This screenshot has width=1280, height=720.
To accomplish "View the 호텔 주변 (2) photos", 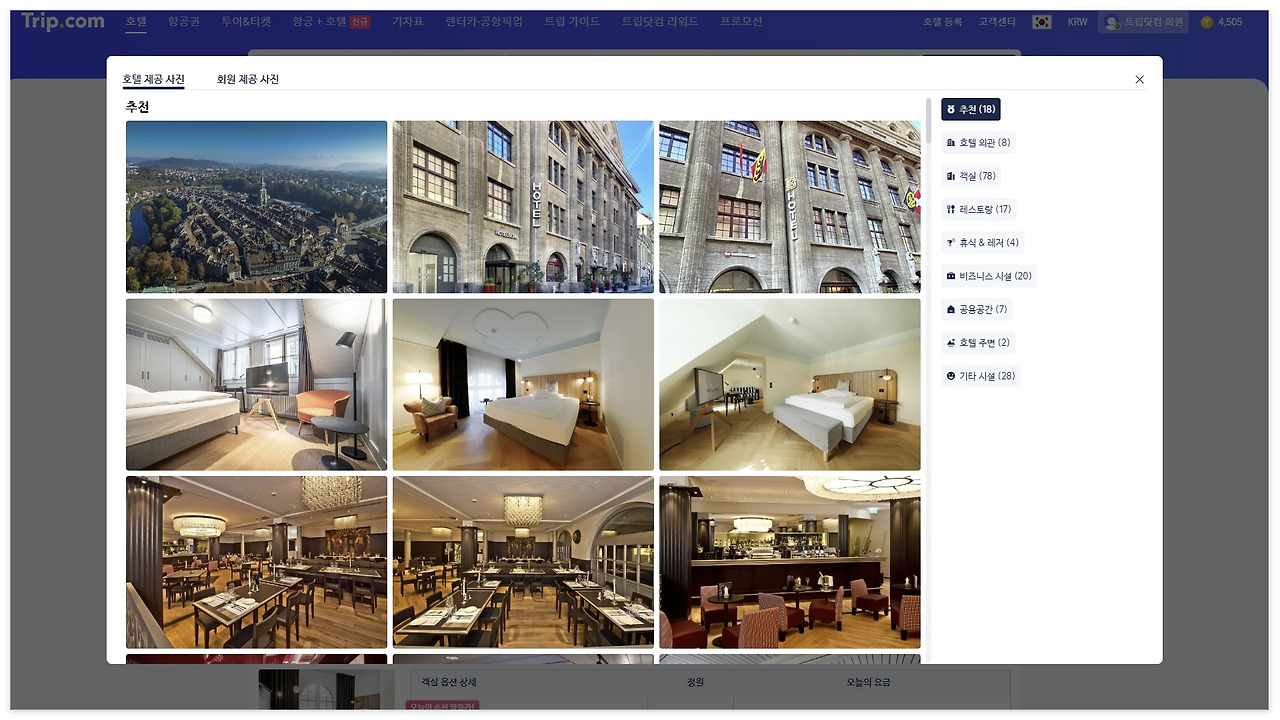I will click(978, 343).
